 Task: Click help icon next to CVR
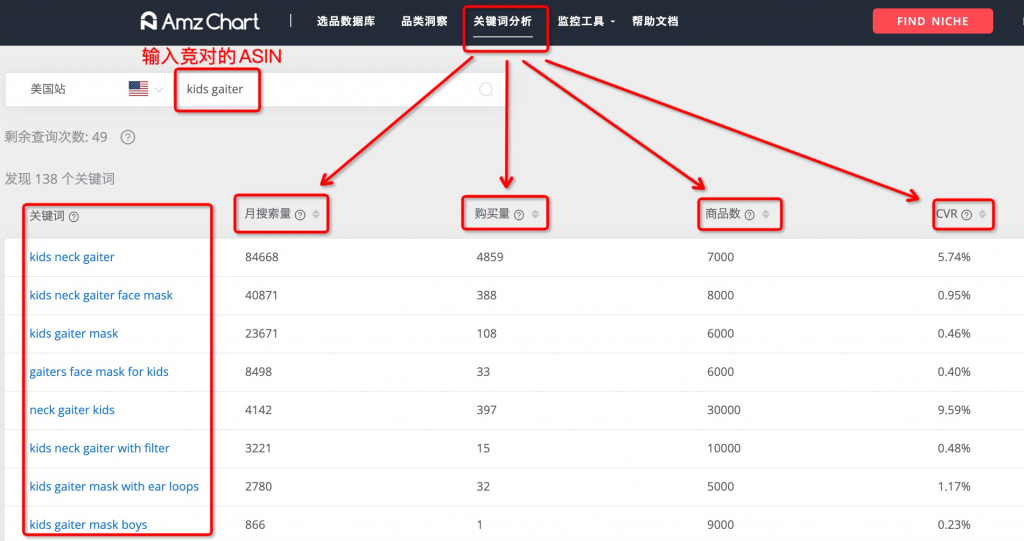coord(967,215)
